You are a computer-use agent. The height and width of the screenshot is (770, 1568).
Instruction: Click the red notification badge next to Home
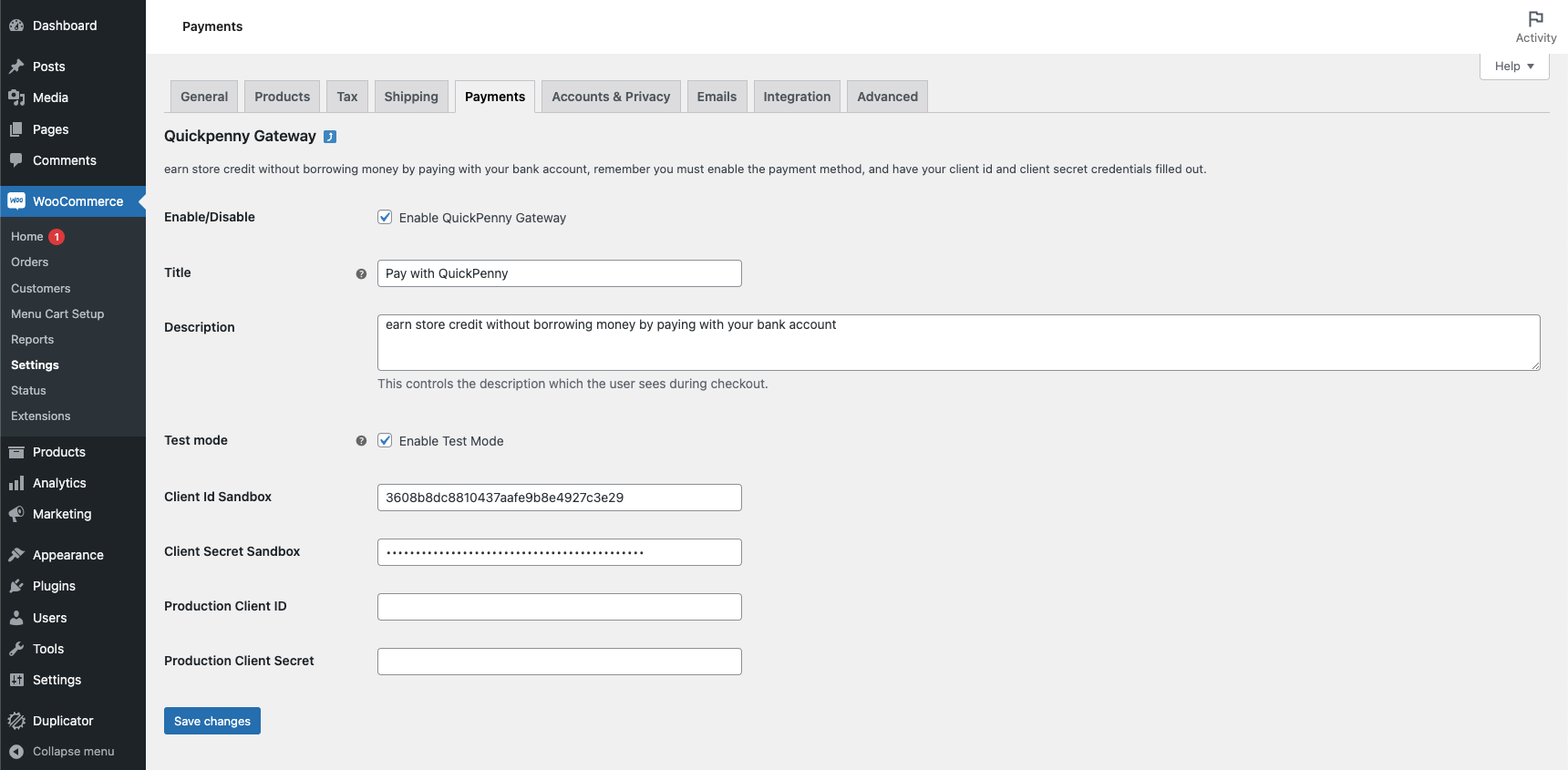pos(57,237)
